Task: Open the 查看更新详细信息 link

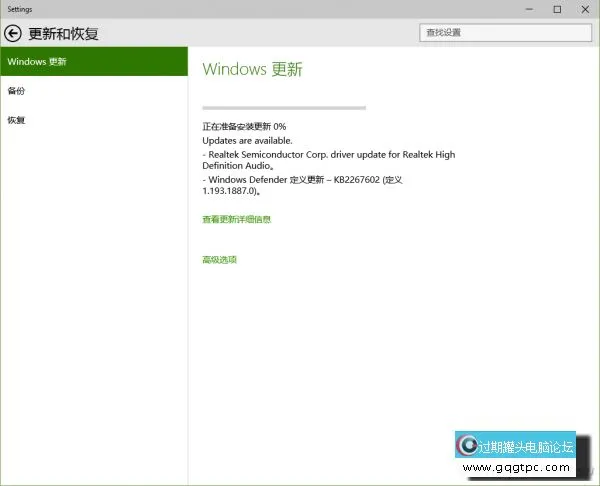Action: click(x=236, y=219)
